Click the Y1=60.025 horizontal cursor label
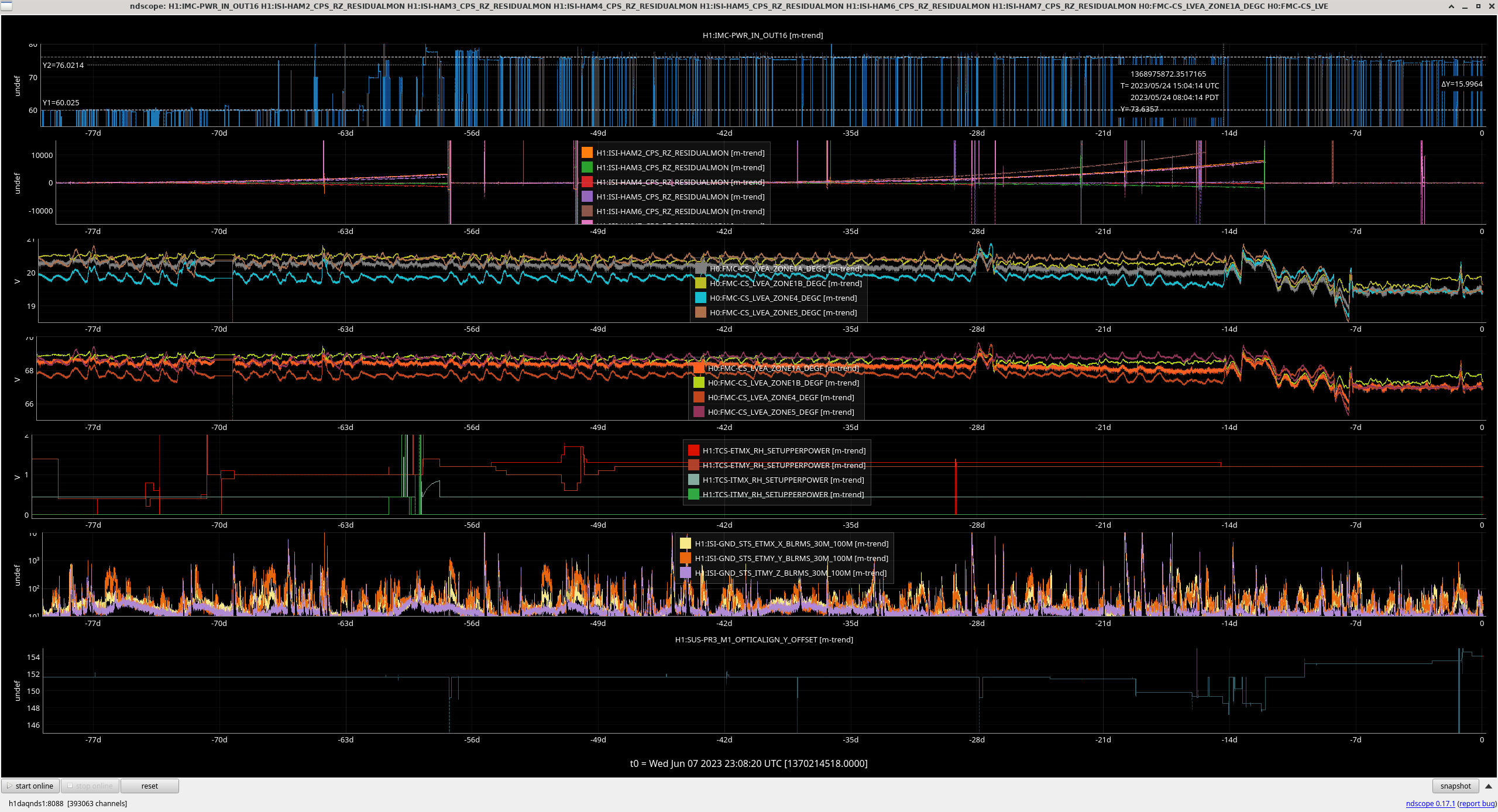The height and width of the screenshot is (812, 1498). pyautogui.click(x=61, y=102)
